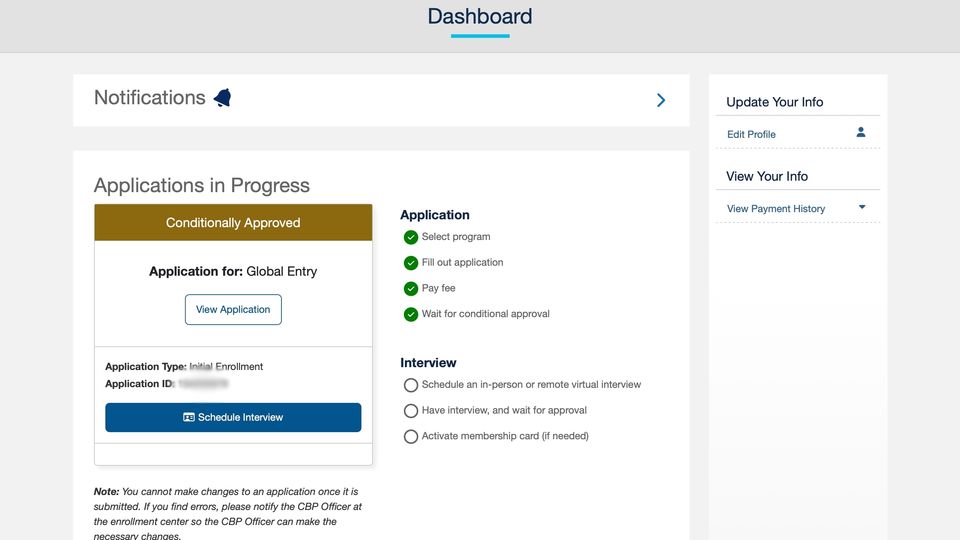Click the Dashboard tab heading
Viewport: 960px width, 540px height.
click(480, 17)
